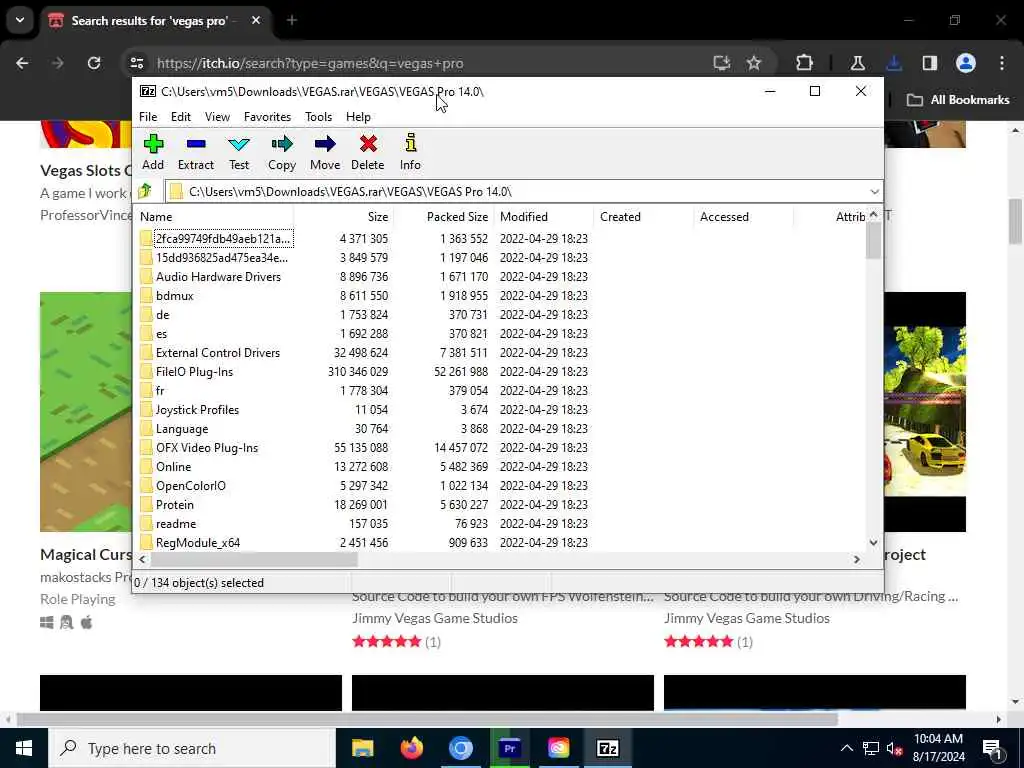Click the 7-Zip vertical scrollbar down arrow

pyautogui.click(x=874, y=542)
